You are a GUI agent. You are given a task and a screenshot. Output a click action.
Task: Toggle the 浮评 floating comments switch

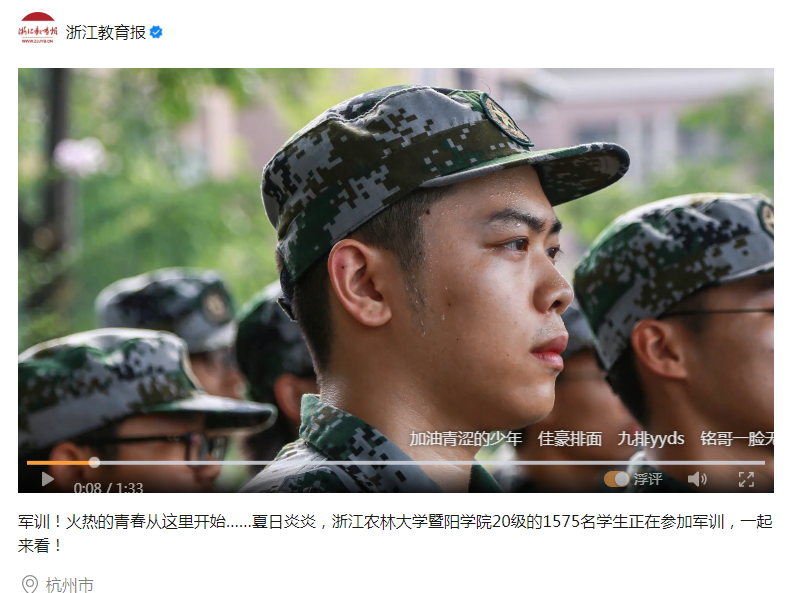(616, 479)
